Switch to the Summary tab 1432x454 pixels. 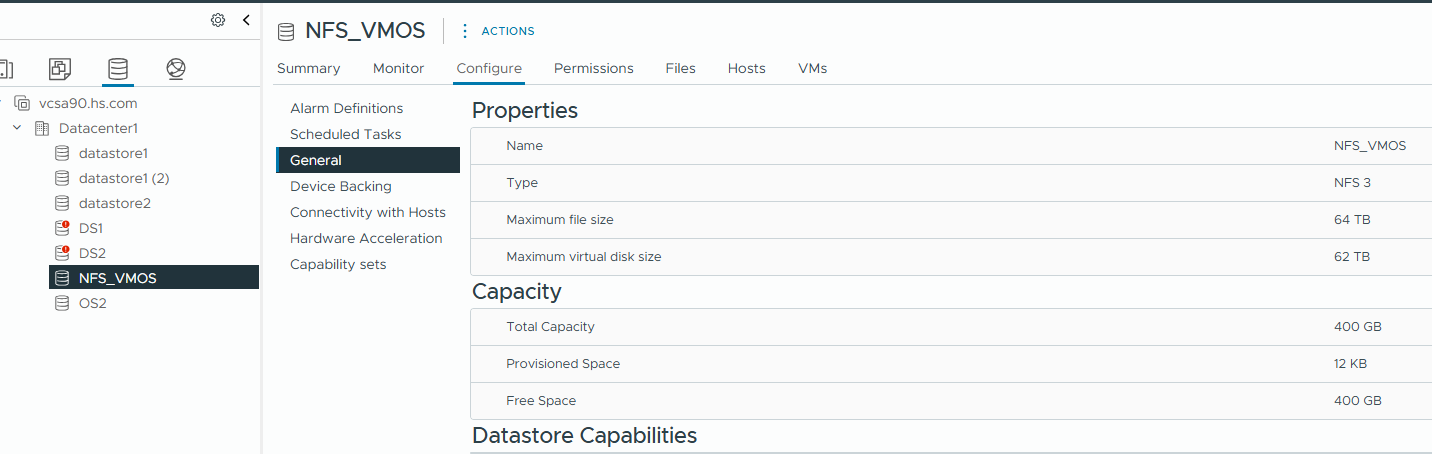tap(308, 68)
